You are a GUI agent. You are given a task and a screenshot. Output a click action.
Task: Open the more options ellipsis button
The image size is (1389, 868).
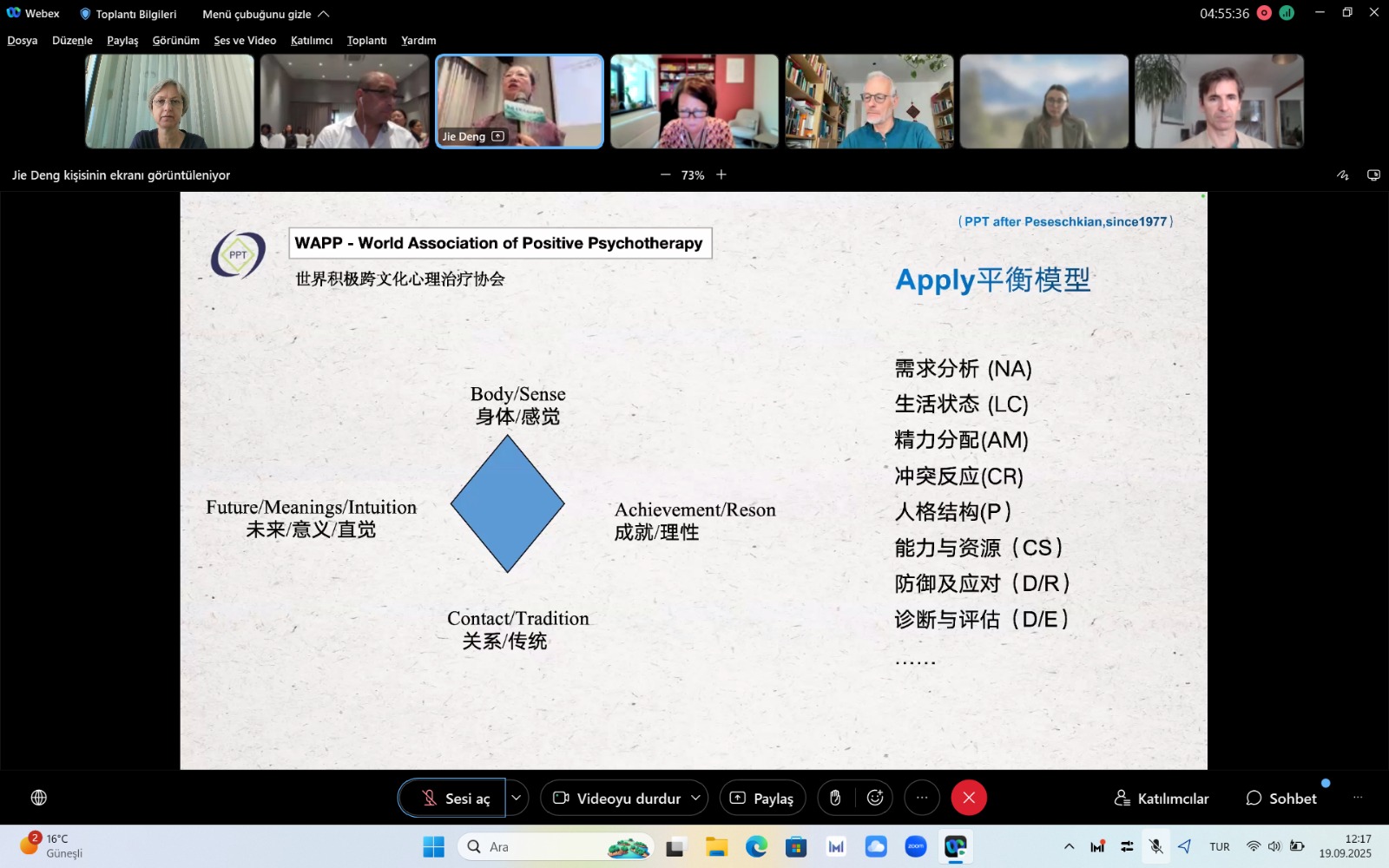click(922, 798)
